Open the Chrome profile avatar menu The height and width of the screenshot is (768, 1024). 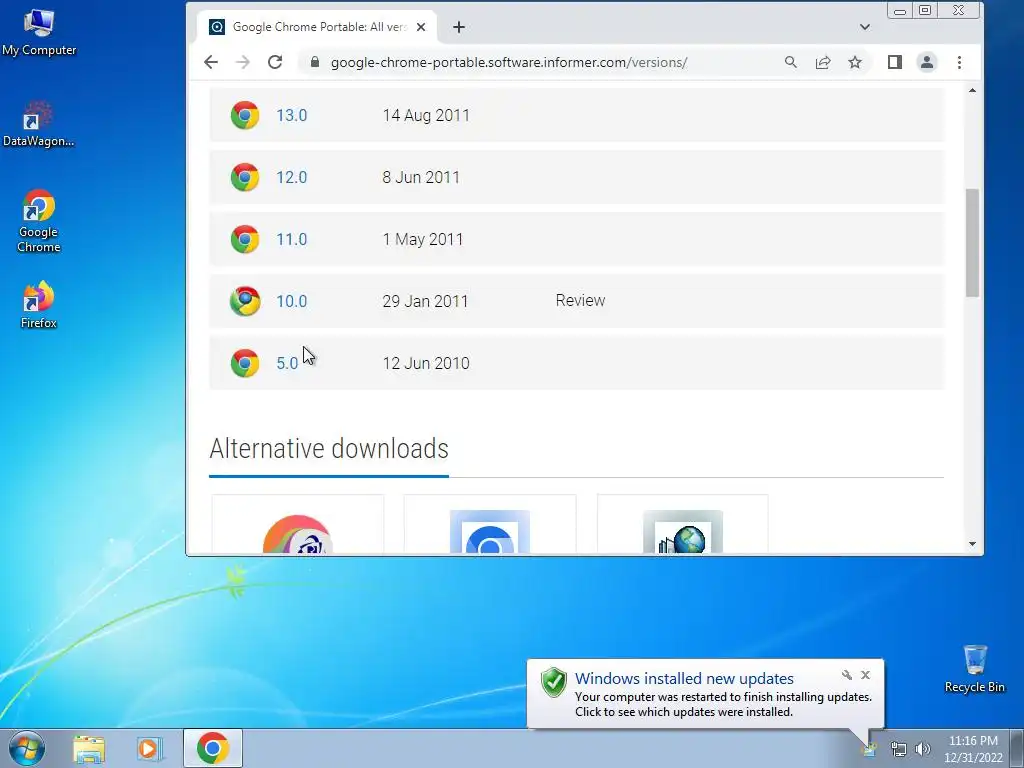927,62
